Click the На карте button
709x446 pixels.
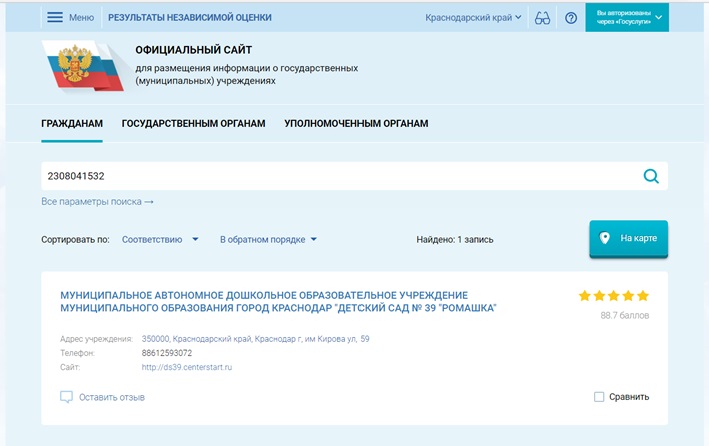pyautogui.click(x=629, y=238)
